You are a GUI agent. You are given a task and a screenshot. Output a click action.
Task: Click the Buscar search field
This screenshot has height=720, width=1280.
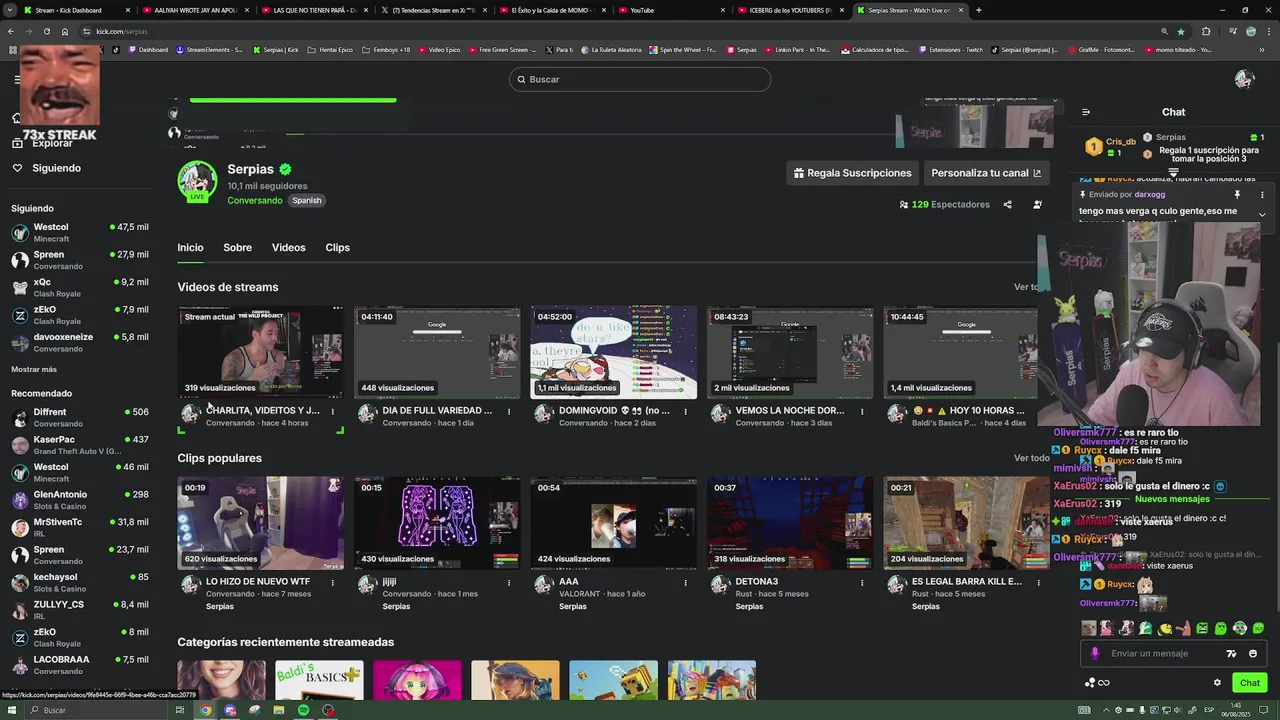coord(640,79)
